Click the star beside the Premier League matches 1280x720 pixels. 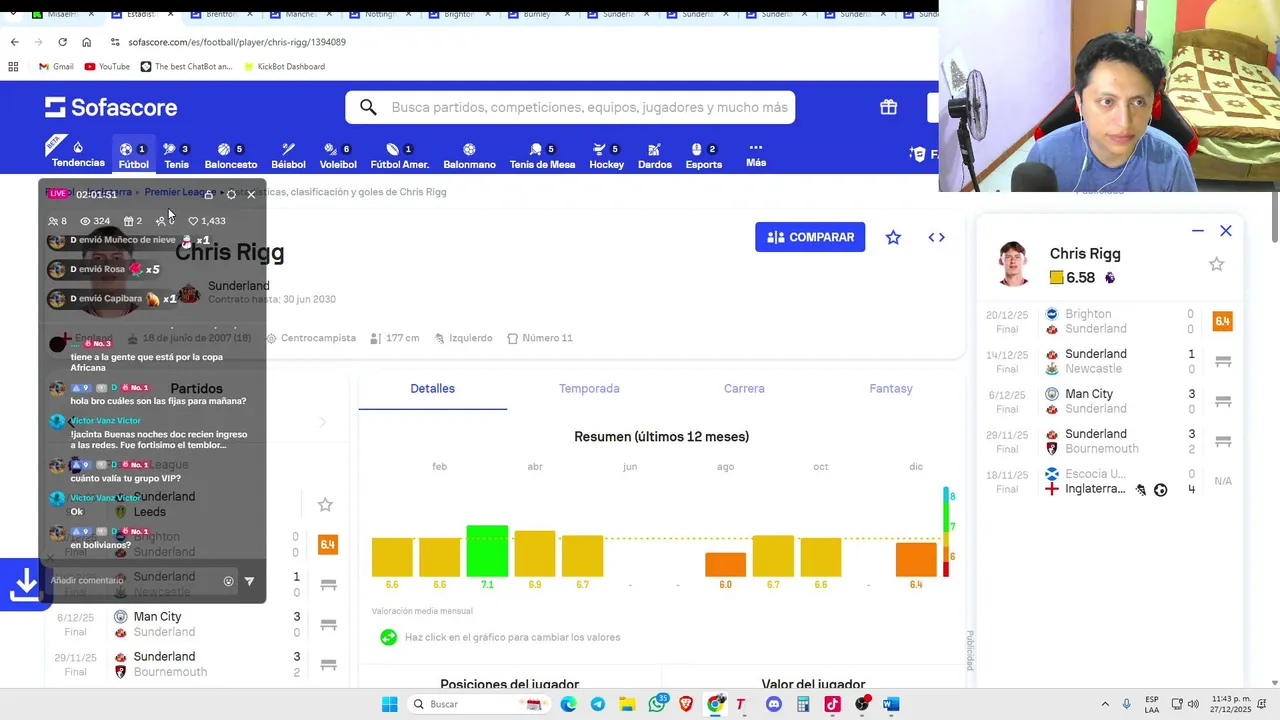325,505
